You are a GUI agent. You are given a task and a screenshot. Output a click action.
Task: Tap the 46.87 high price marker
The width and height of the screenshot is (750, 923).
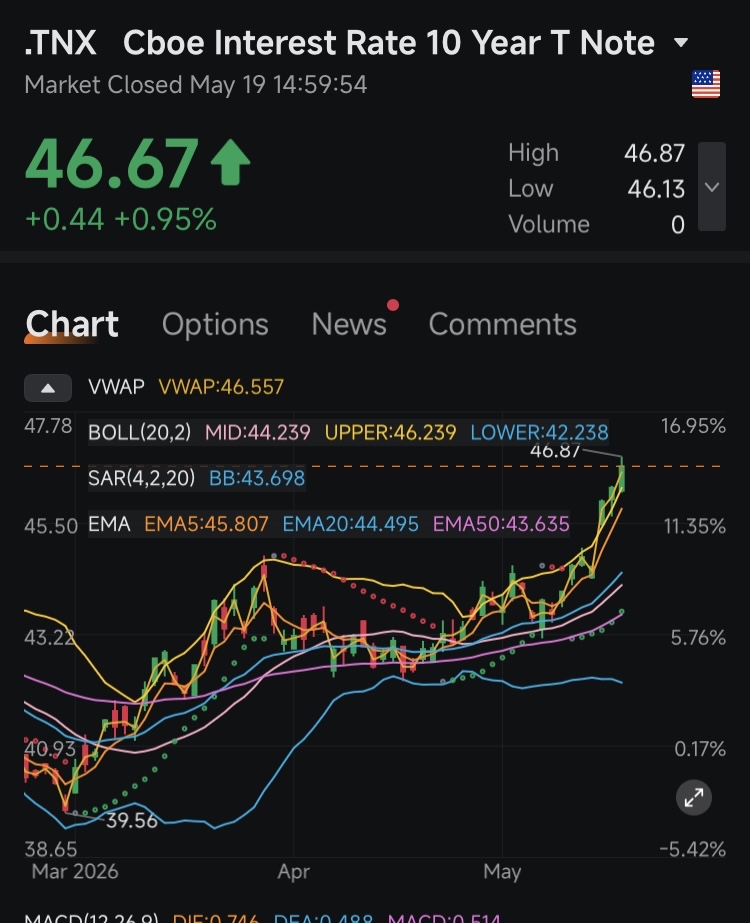pos(555,451)
